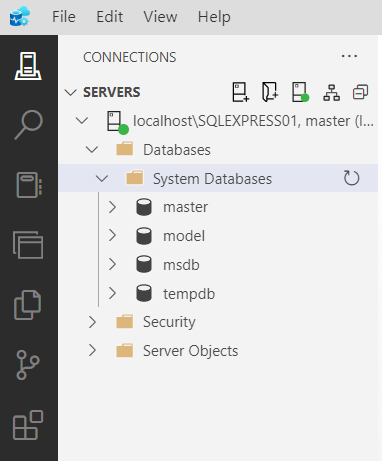Image resolution: width=382 pixels, height=461 pixels.
Task: Click the Collapse All icon
Action: pos(360,92)
